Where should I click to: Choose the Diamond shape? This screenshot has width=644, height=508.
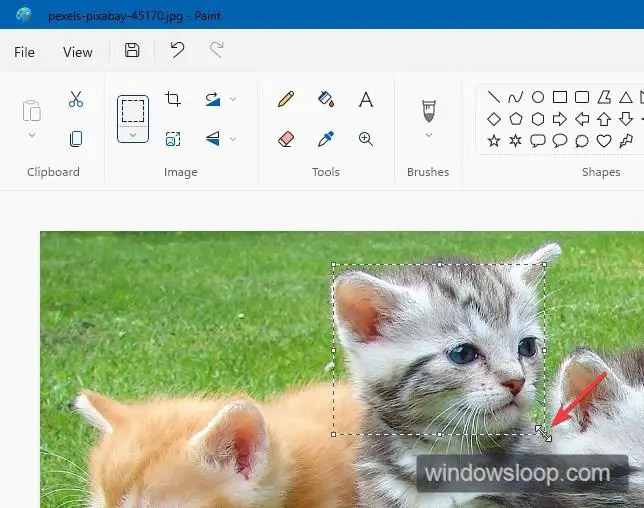(x=494, y=119)
